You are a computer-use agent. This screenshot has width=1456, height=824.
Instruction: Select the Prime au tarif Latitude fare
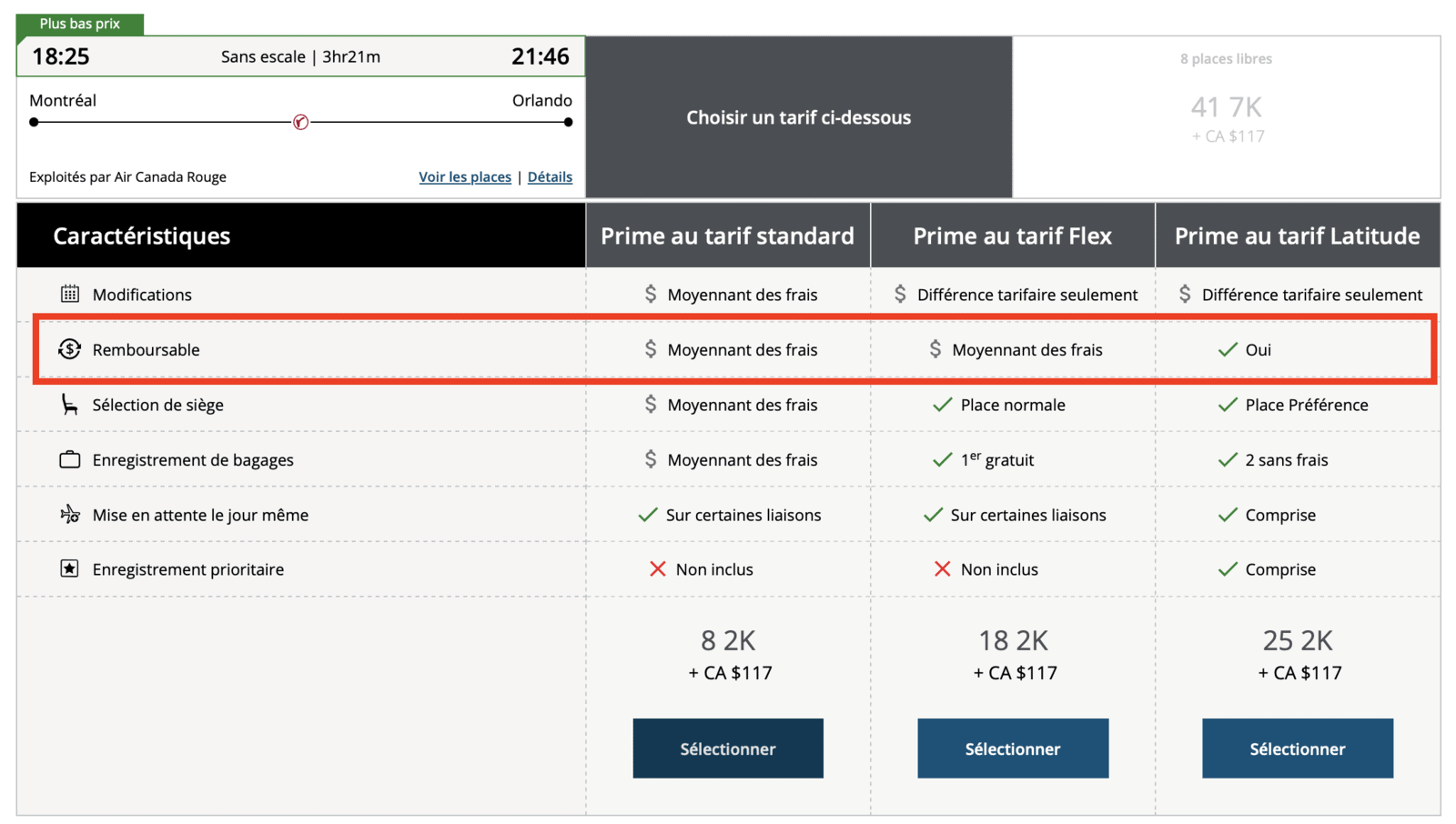(1297, 749)
